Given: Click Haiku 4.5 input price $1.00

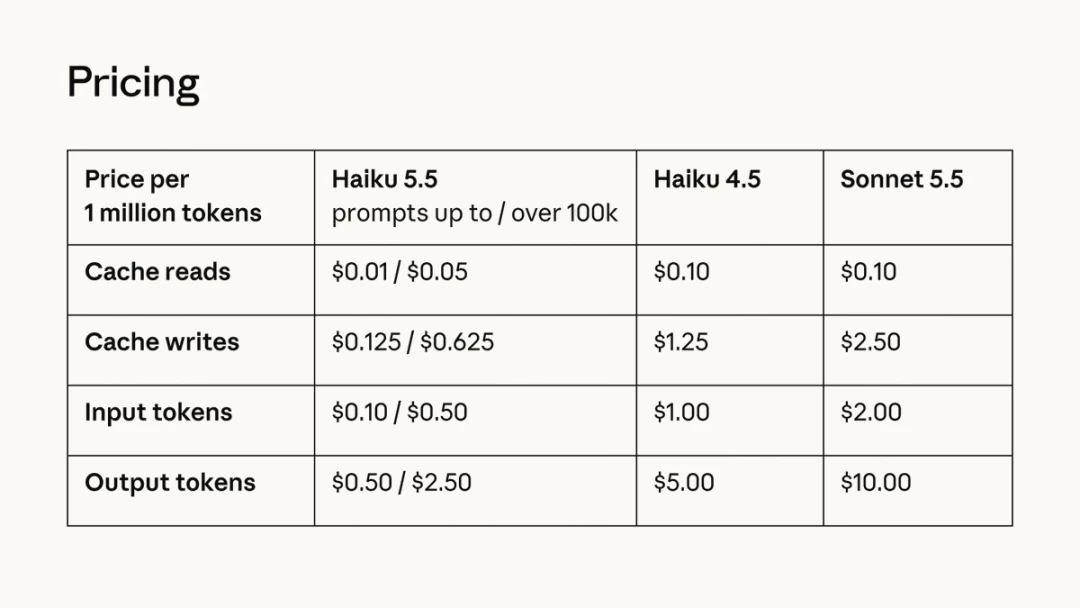Looking at the screenshot, I should pyautogui.click(x=681, y=412).
